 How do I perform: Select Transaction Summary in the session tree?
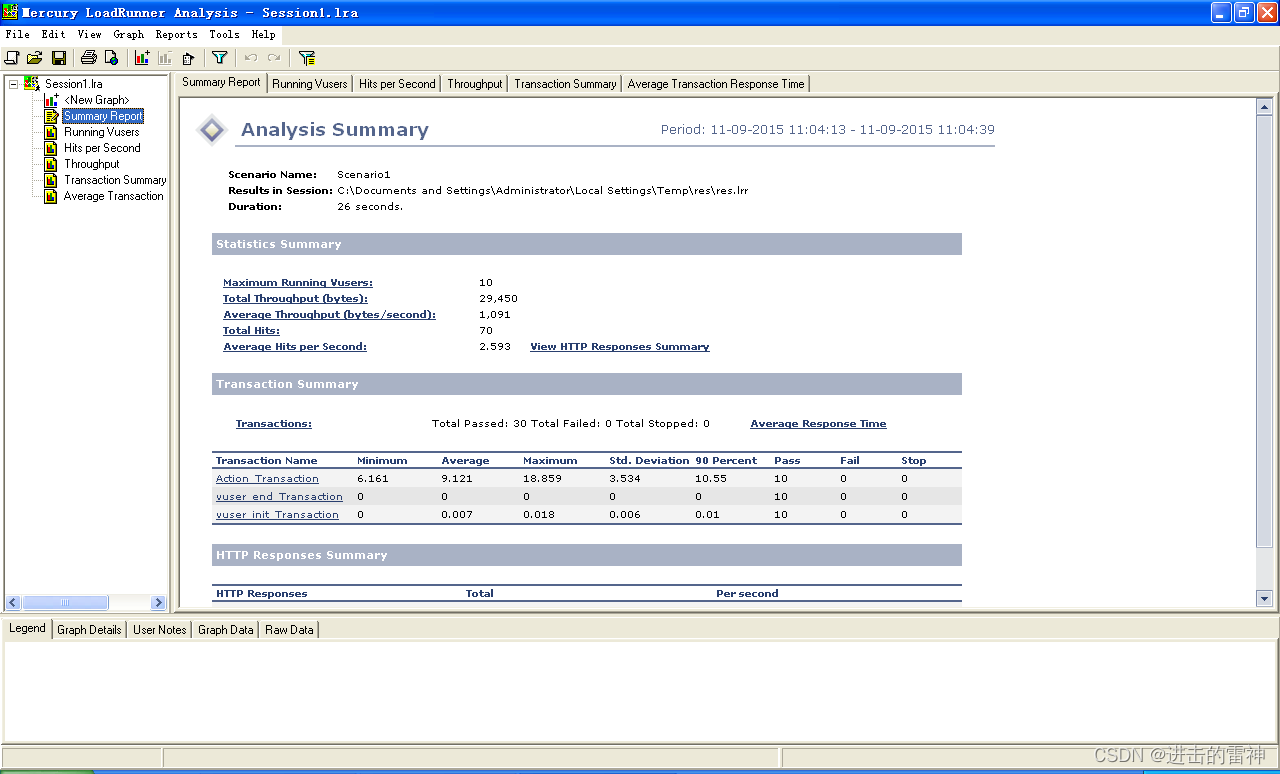click(115, 180)
